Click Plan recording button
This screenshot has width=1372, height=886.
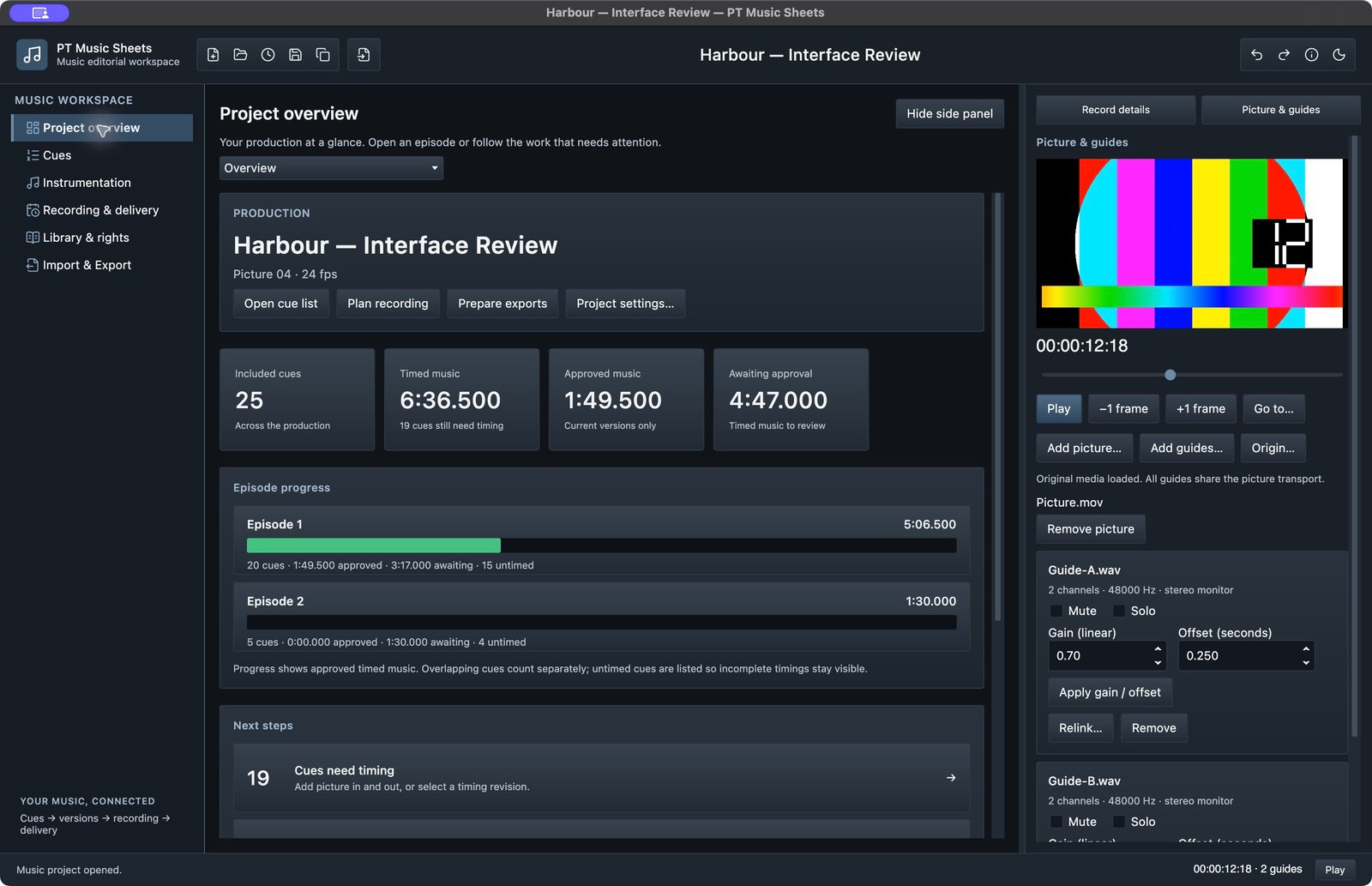(388, 304)
